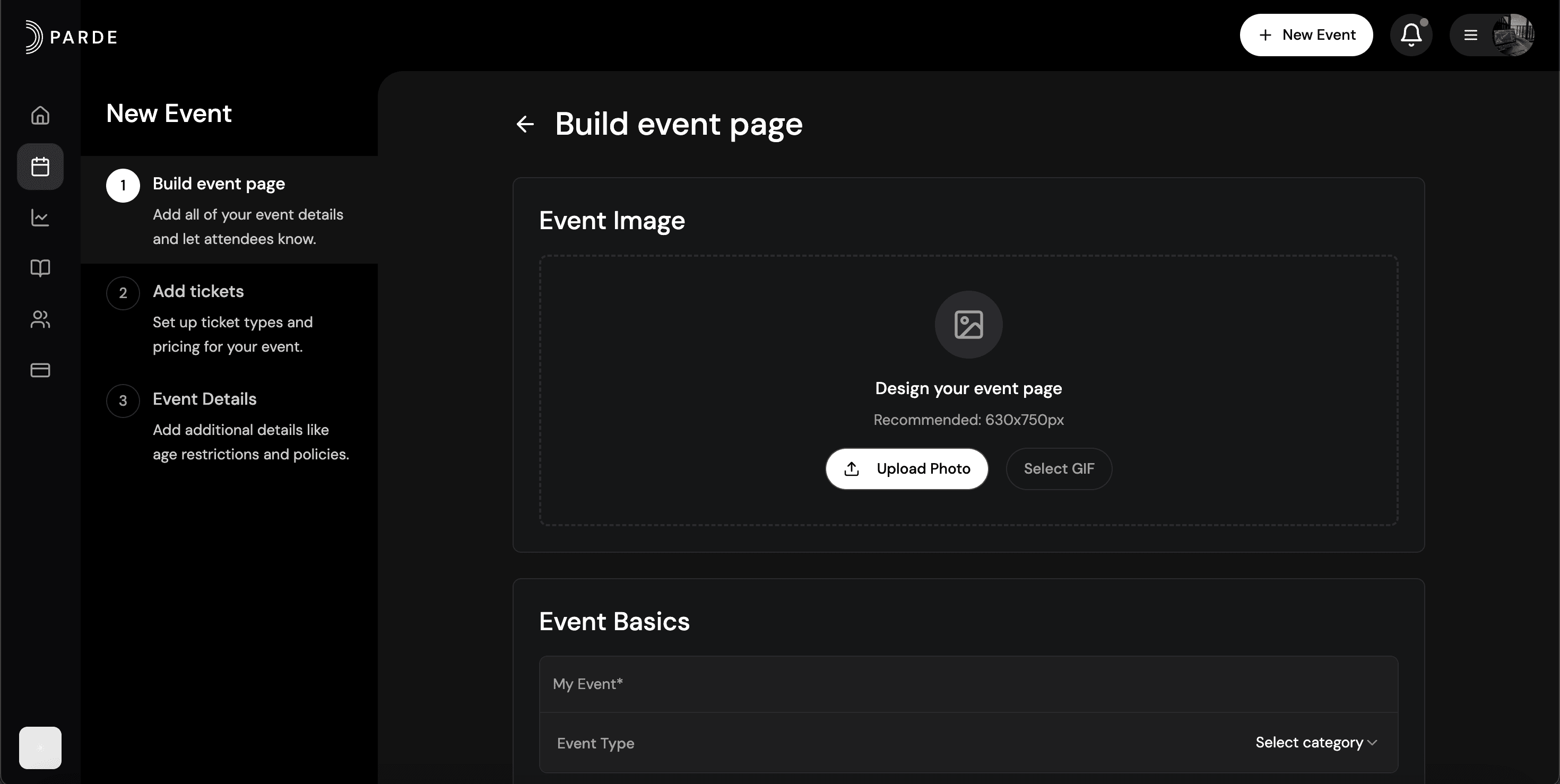Click the PARDE logo
1560x784 pixels.
[72, 37]
